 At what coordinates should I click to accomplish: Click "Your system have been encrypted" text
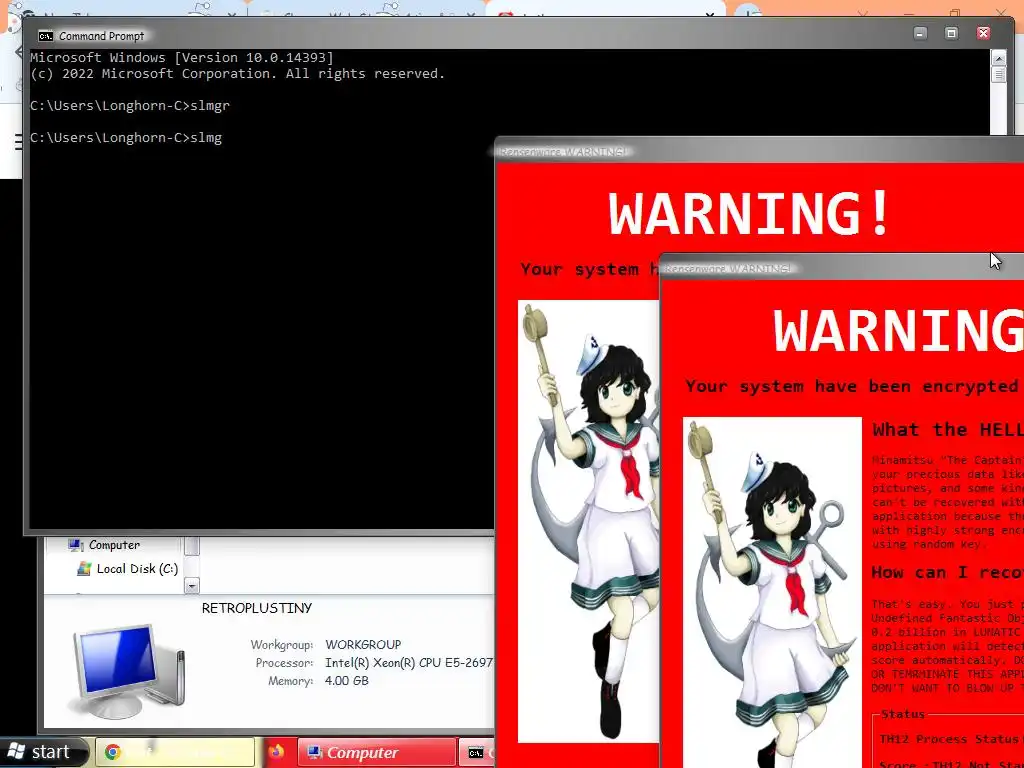tap(852, 386)
